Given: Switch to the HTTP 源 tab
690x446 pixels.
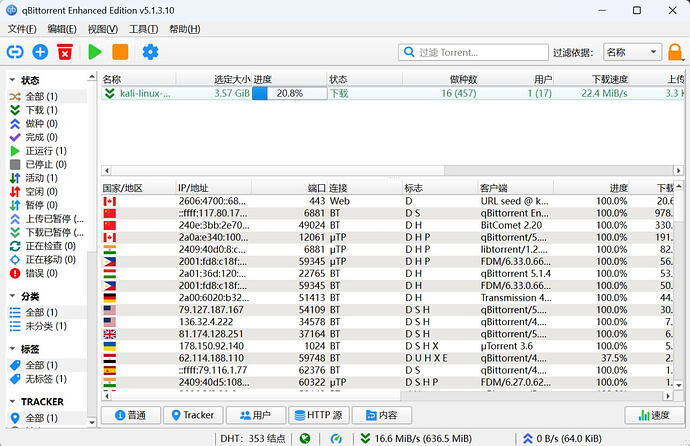Looking at the screenshot, I should pos(319,415).
